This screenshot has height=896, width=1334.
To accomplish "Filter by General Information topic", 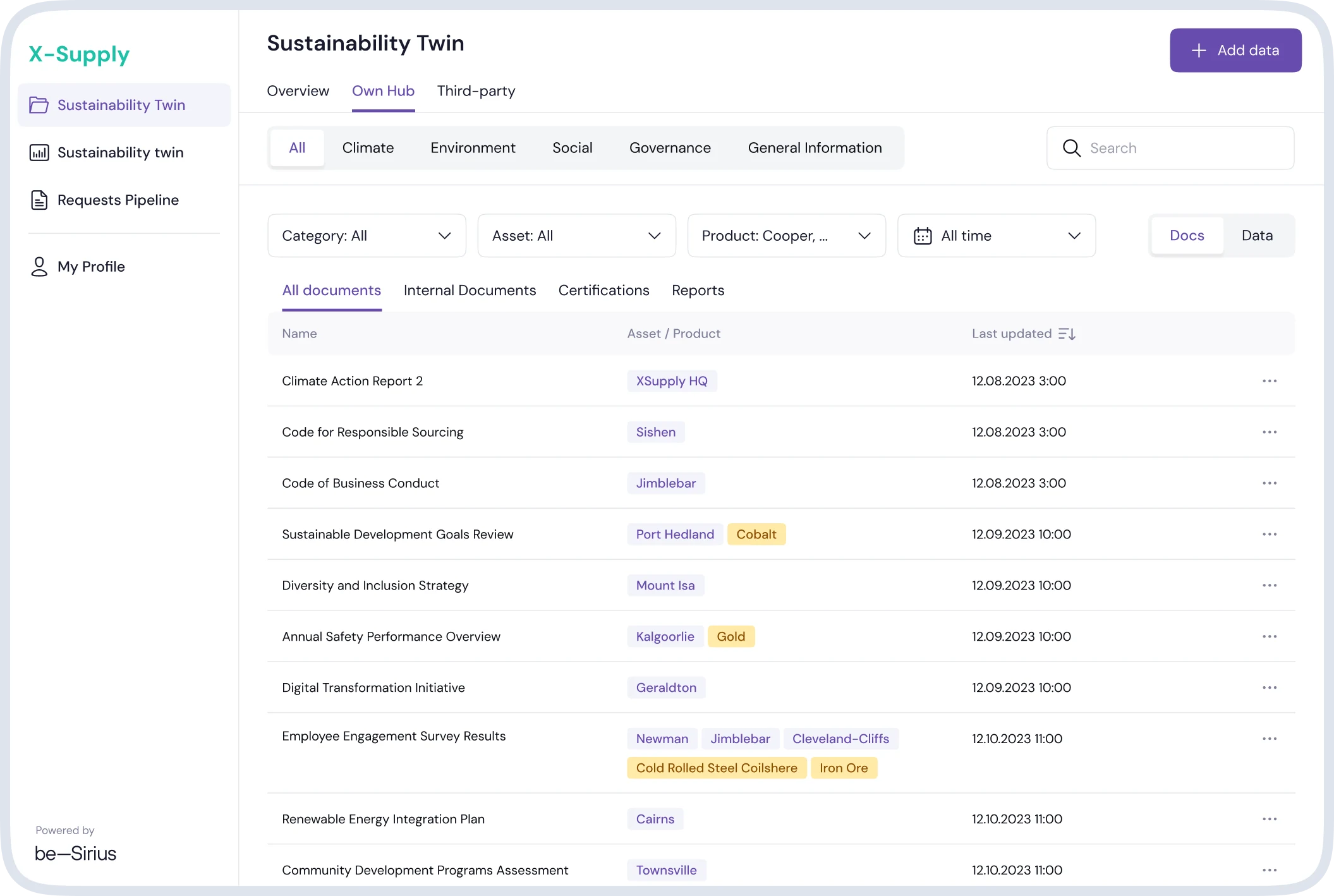I will (x=815, y=148).
